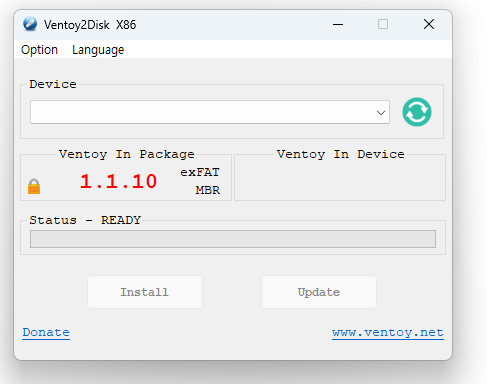Minimize the Ventoy2Disk window

click(338, 24)
